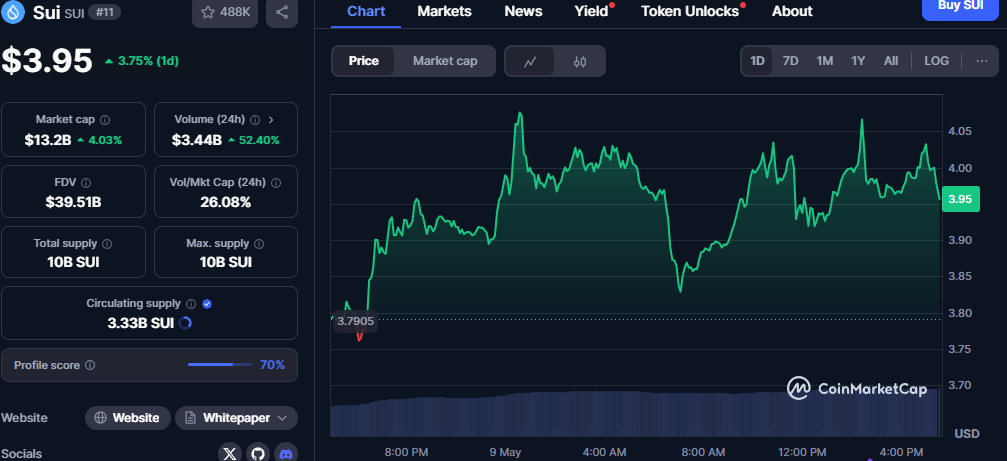Switch to line chart view icon

pos(530,62)
